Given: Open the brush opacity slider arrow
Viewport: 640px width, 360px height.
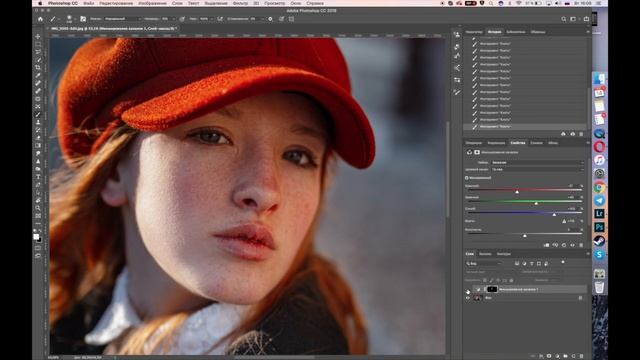Looking at the screenshot, I should click(174, 19).
